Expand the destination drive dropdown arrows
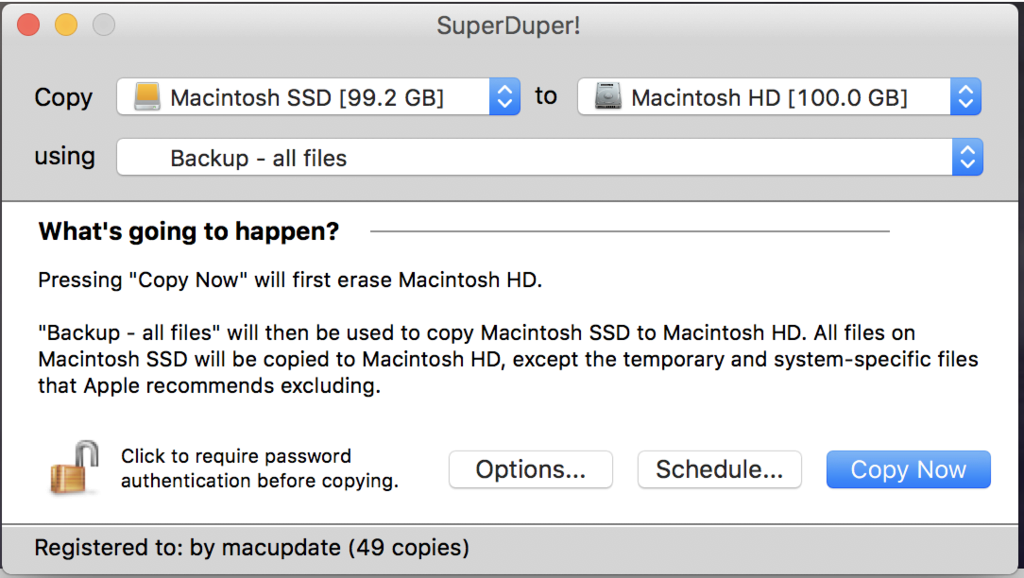This screenshot has height=578, width=1024. click(x=965, y=97)
